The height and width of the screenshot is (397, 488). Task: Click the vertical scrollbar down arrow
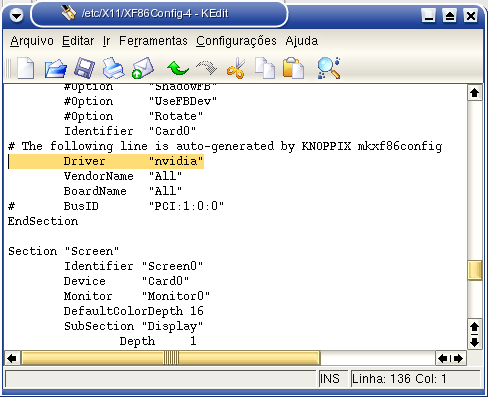475,342
